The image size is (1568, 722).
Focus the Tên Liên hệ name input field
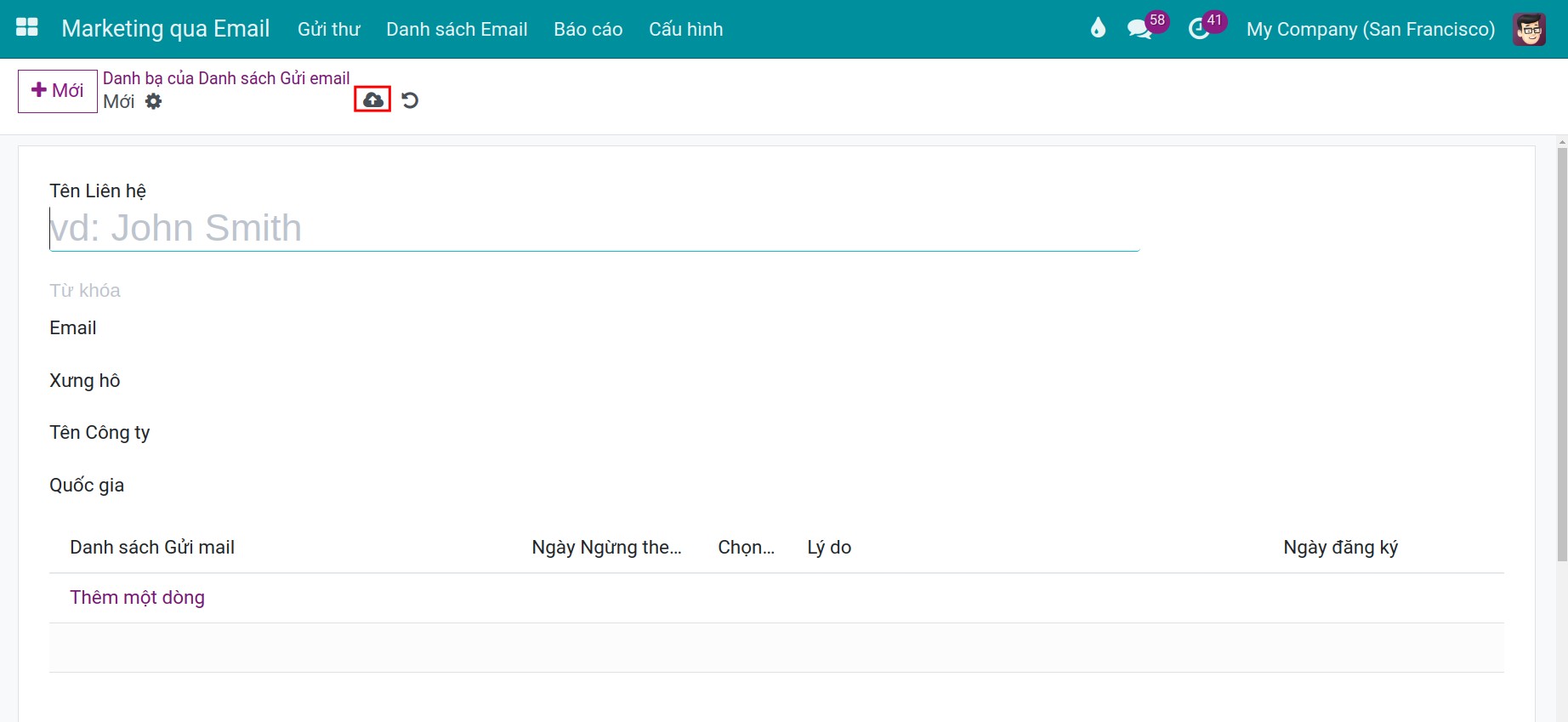594,228
